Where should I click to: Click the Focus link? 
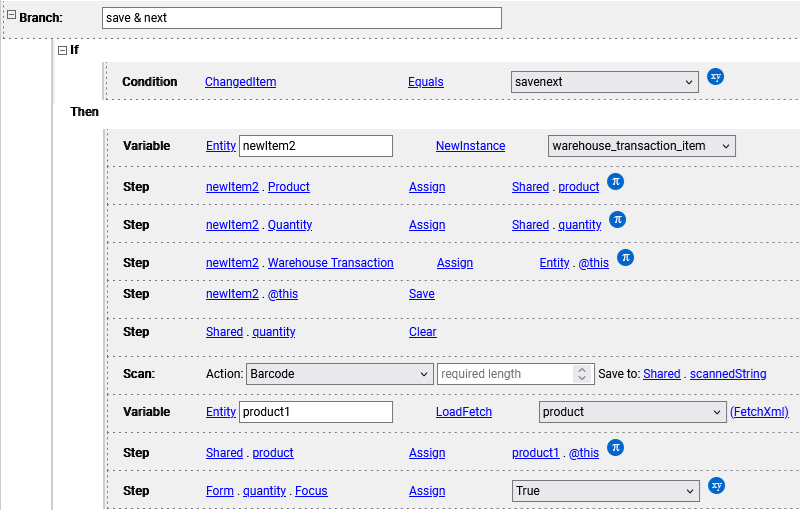point(311,491)
